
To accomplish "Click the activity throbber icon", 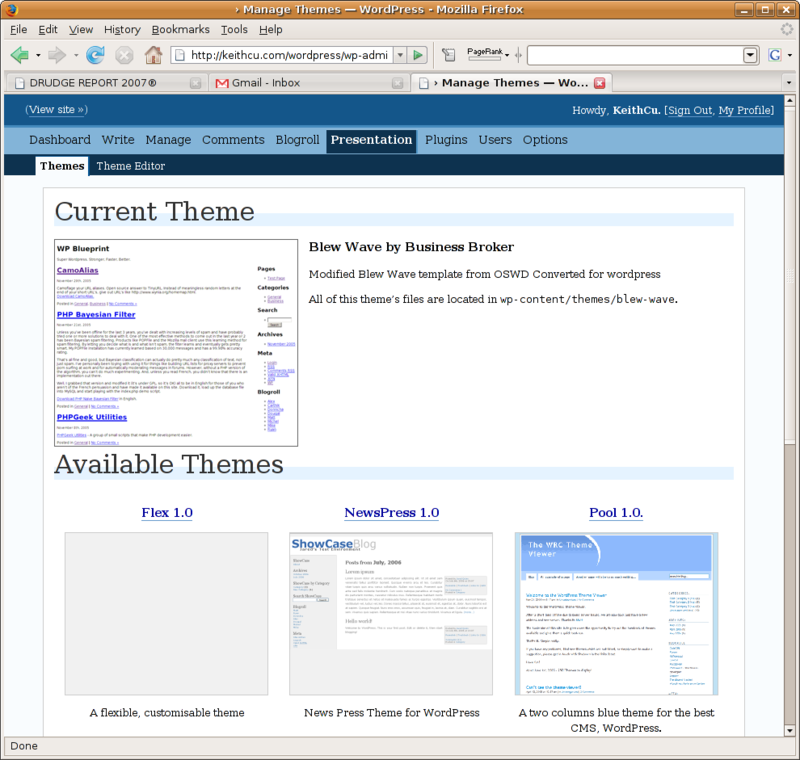I will pos(787,29).
